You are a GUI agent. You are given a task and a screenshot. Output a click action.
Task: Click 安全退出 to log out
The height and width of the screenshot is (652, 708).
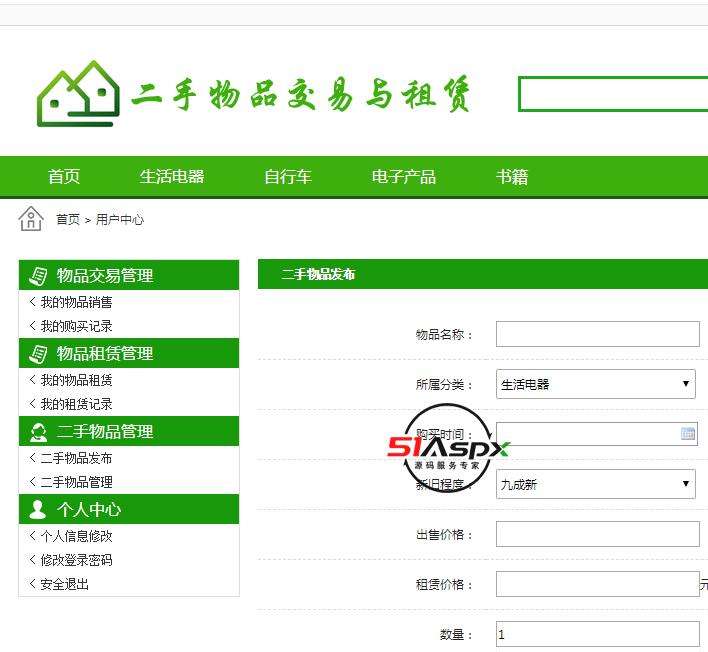(x=65, y=584)
